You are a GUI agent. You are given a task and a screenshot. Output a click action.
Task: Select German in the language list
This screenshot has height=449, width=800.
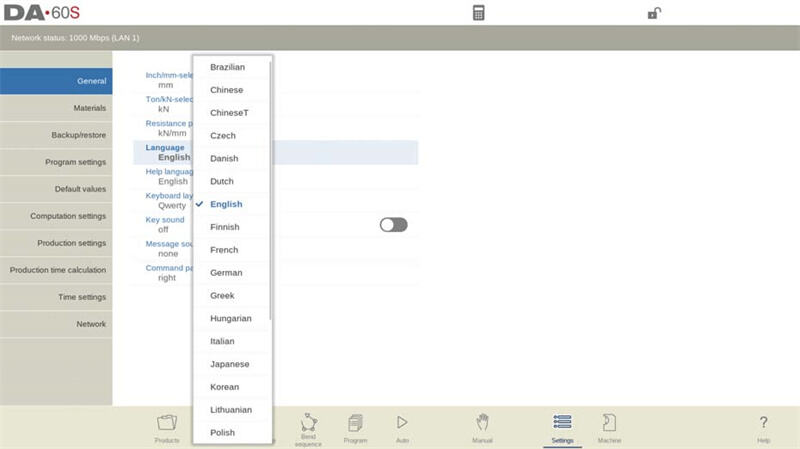point(226,273)
